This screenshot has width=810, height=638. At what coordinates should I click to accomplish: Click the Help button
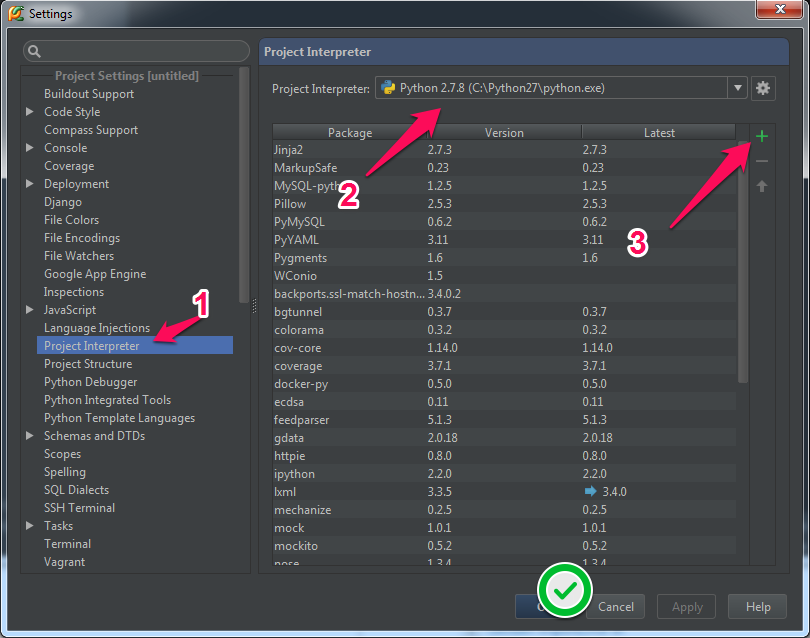(x=757, y=606)
